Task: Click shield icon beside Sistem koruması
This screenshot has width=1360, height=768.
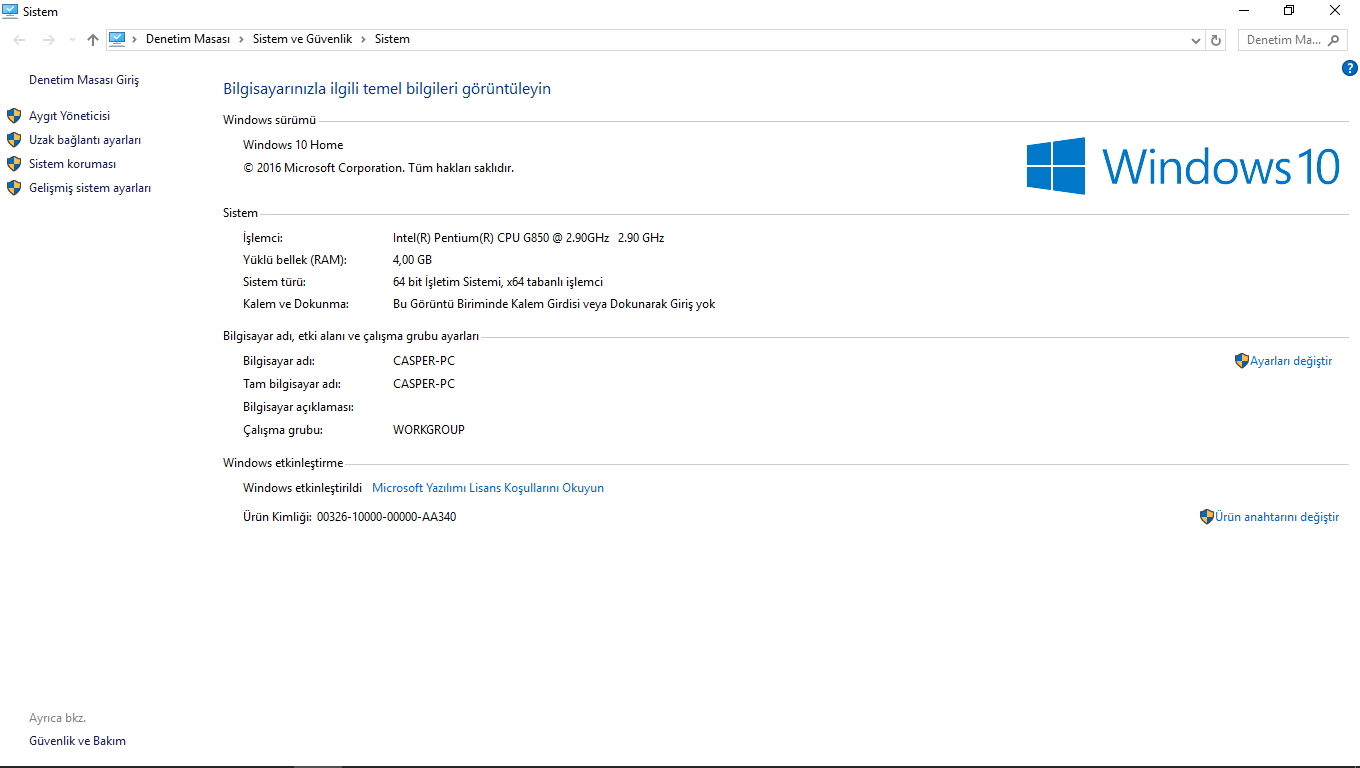Action: 14,164
